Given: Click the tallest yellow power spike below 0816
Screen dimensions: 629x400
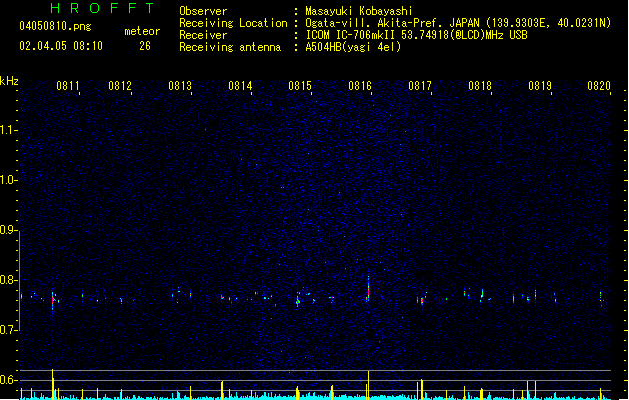Looking at the screenshot, I should pyautogui.click(x=368, y=385).
